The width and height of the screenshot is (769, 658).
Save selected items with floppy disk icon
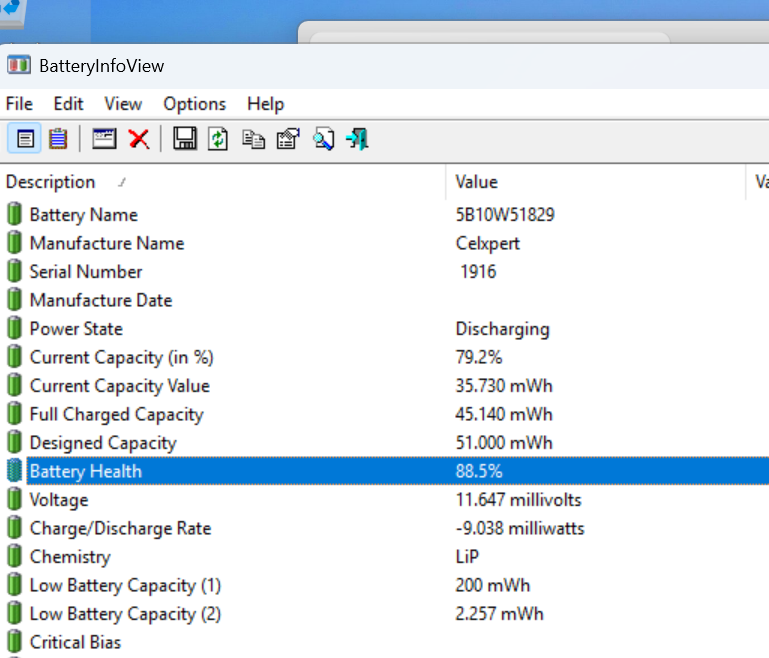pos(185,139)
